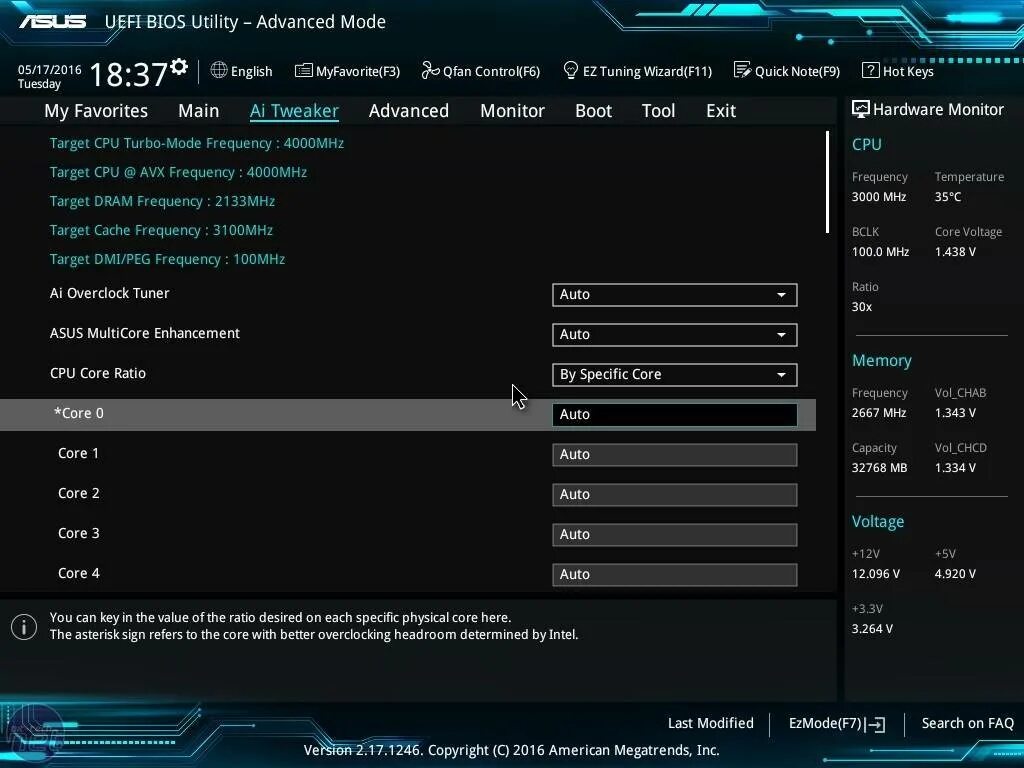Open the Advanced tab
Screen dimensions: 1024x768
pyautogui.click(x=409, y=110)
